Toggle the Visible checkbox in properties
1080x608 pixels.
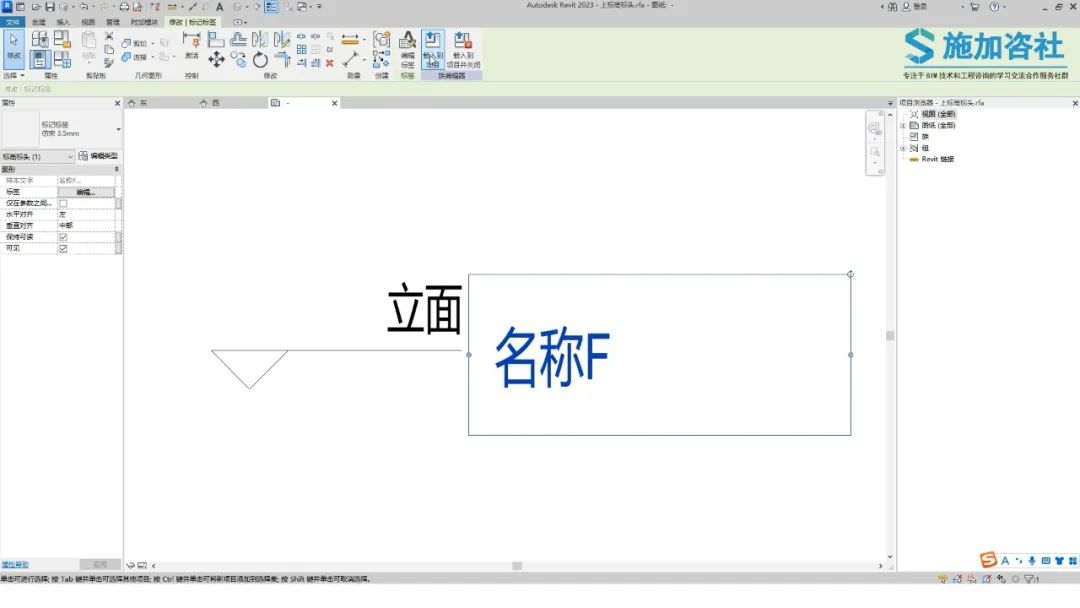(63, 249)
